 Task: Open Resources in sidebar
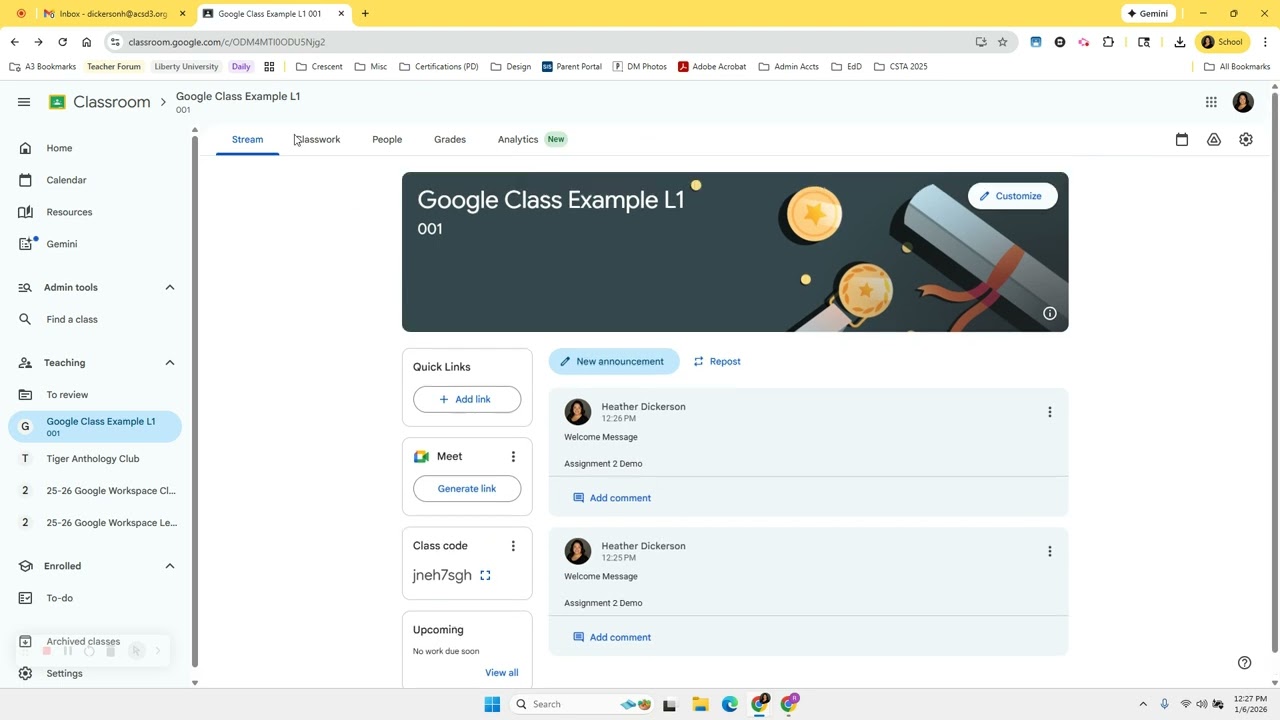[x=96, y=212]
